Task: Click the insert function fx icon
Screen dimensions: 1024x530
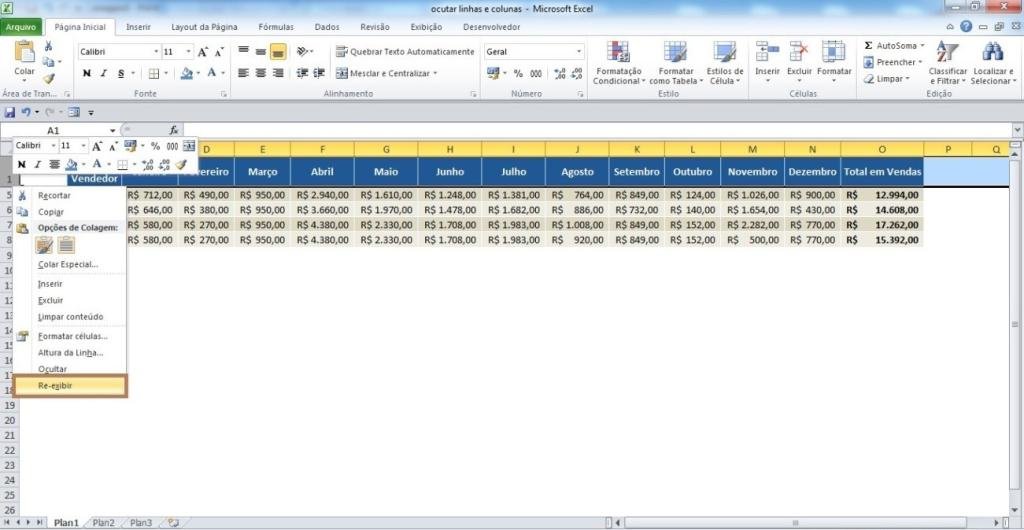Action: click(173, 130)
